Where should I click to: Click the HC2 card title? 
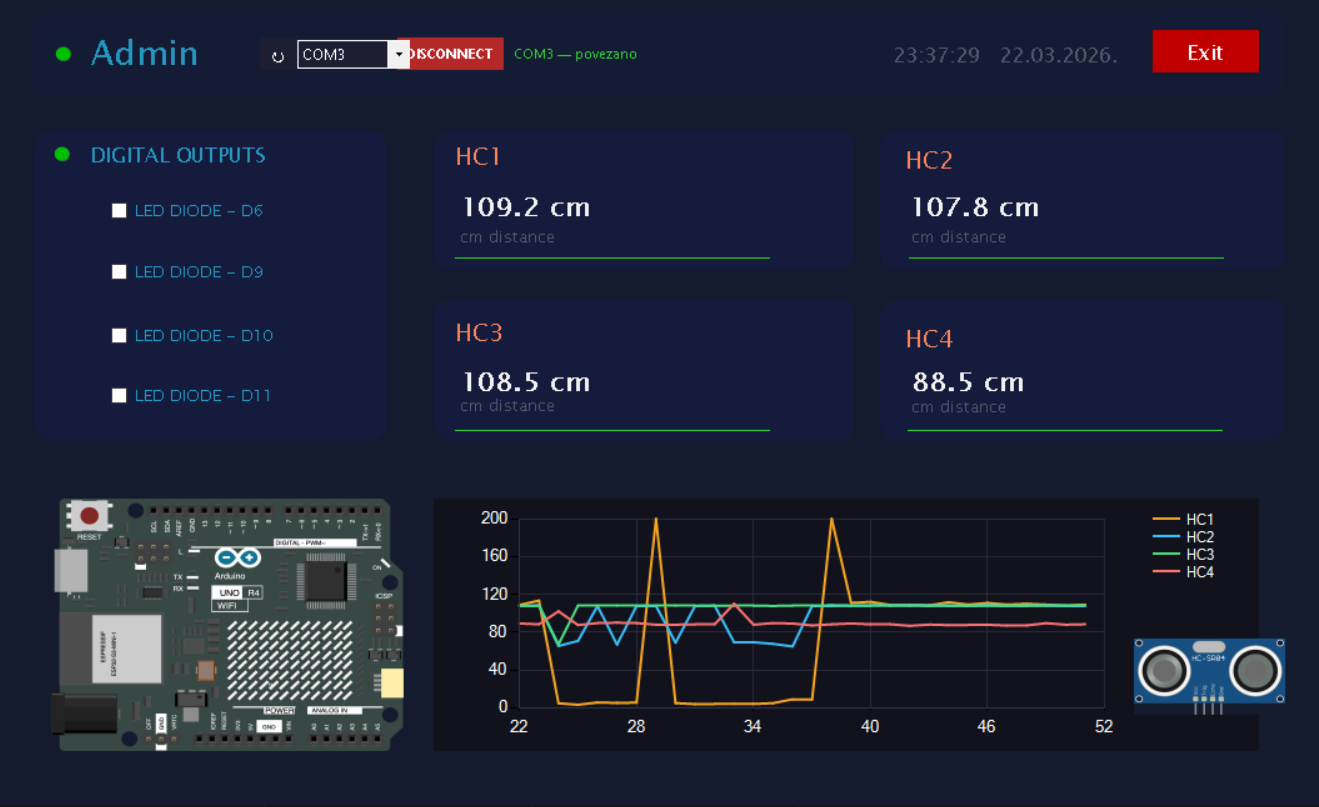point(929,160)
